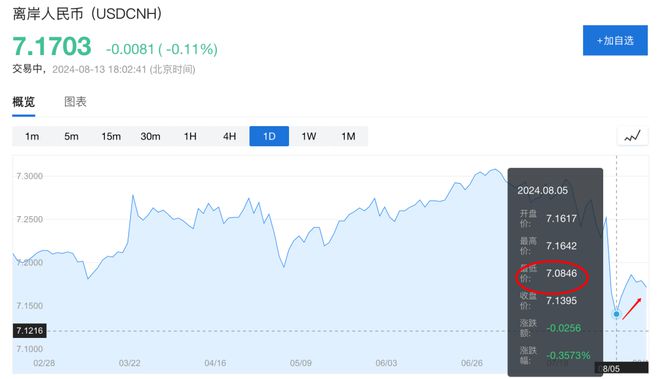Click the circled 7.0846 low price

(562, 273)
